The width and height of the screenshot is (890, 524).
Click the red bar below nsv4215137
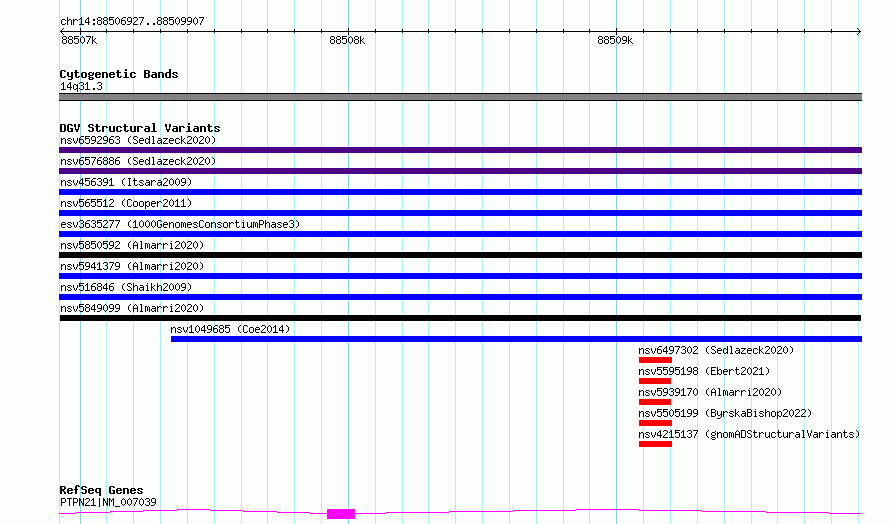pyautogui.click(x=655, y=444)
